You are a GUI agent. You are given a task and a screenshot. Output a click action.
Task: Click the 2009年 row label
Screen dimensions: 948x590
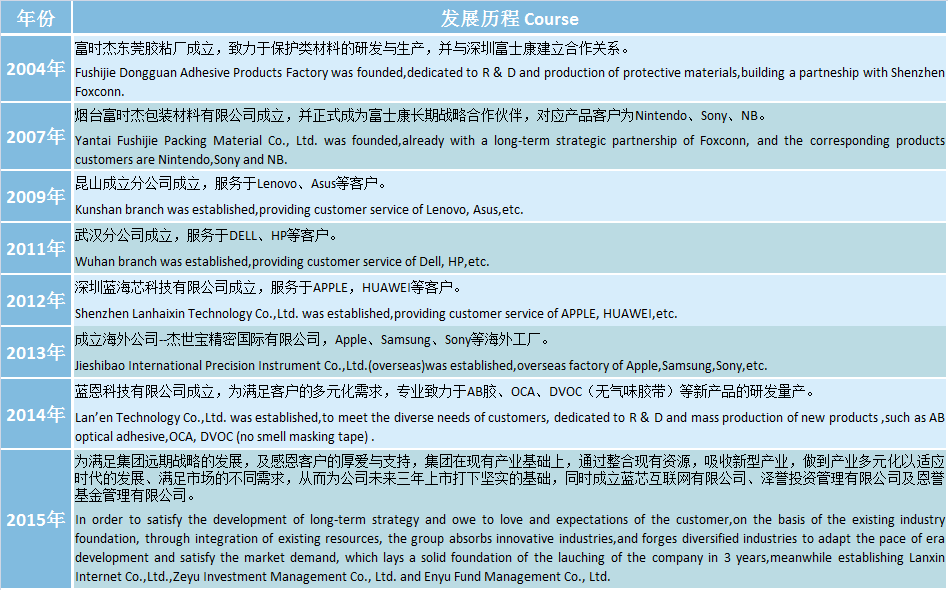36,196
